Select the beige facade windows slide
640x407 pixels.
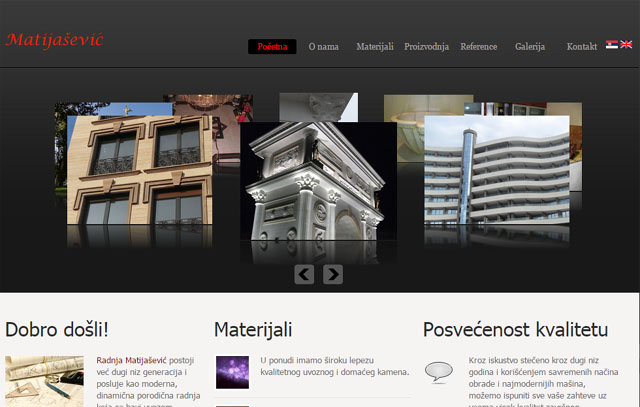(x=140, y=170)
